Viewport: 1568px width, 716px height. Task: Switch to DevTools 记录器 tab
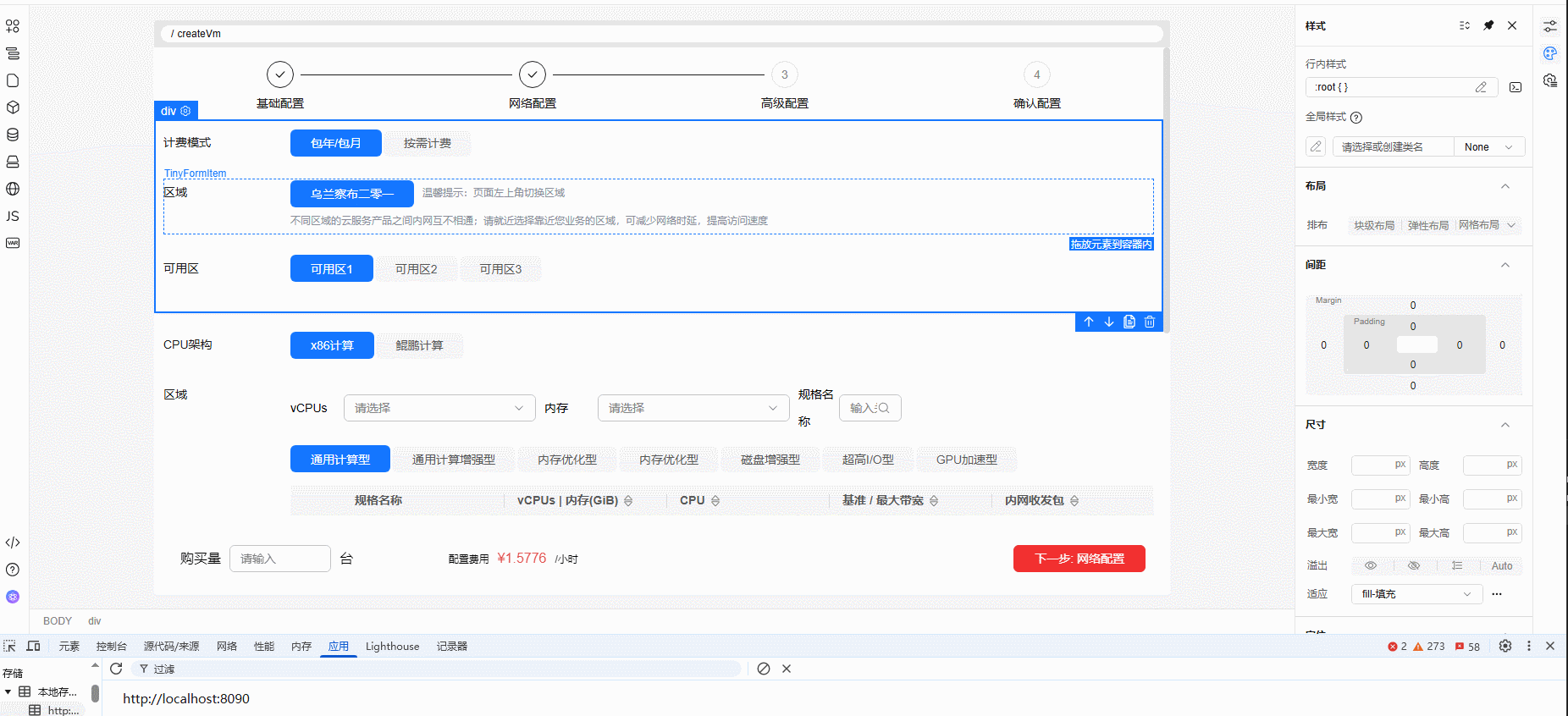pyautogui.click(x=452, y=646)
